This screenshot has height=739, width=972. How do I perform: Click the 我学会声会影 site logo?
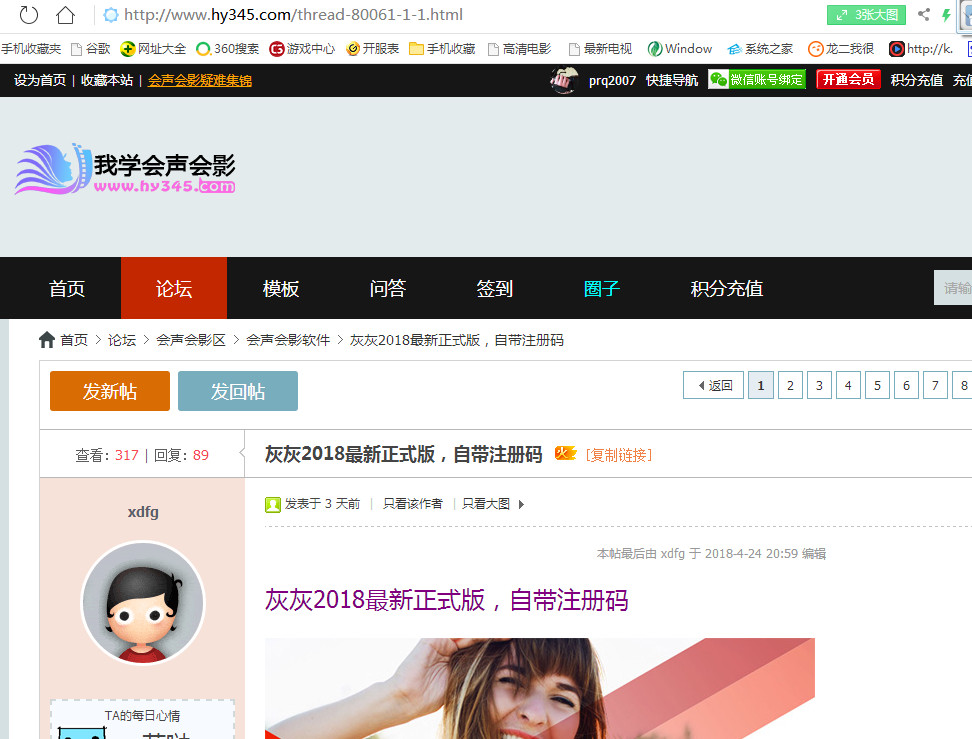(125, 169)
